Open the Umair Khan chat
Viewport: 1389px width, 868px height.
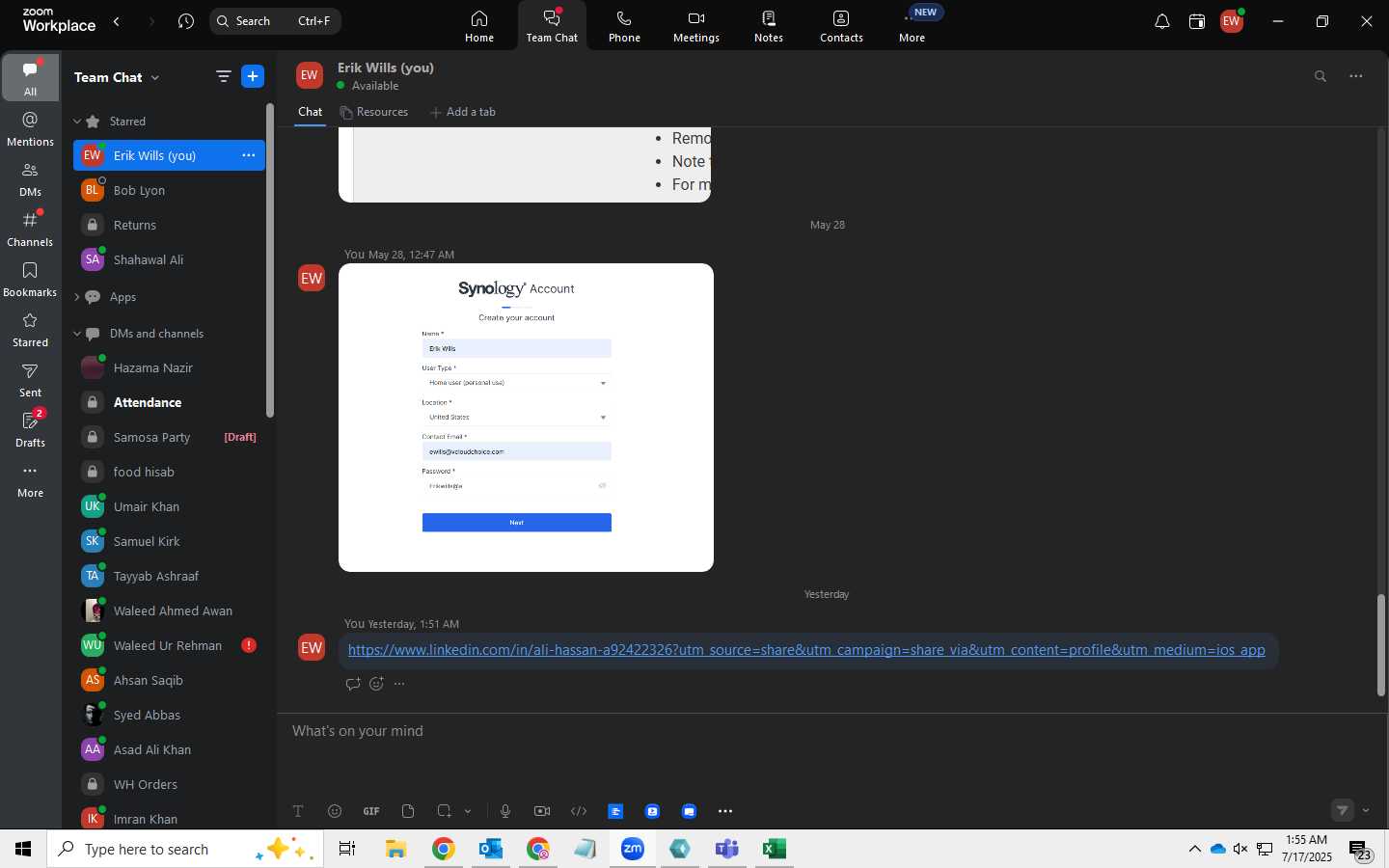(x=169, y=506)
